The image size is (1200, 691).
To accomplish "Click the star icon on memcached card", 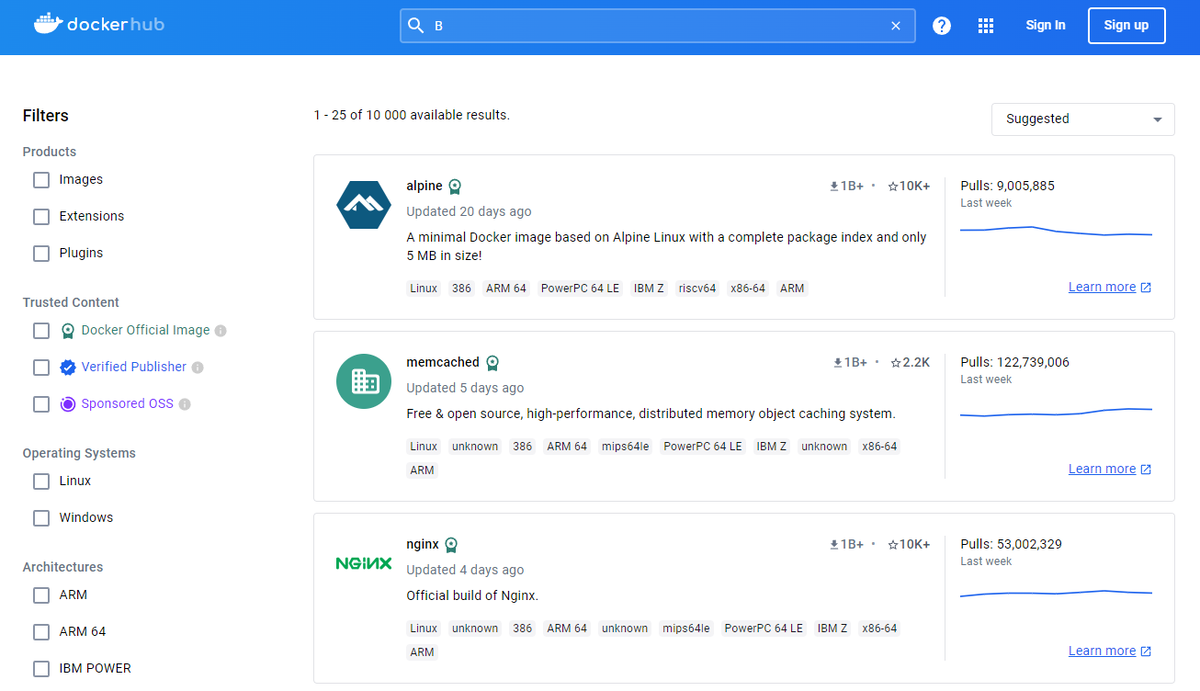I will click(x=896, y=363).
